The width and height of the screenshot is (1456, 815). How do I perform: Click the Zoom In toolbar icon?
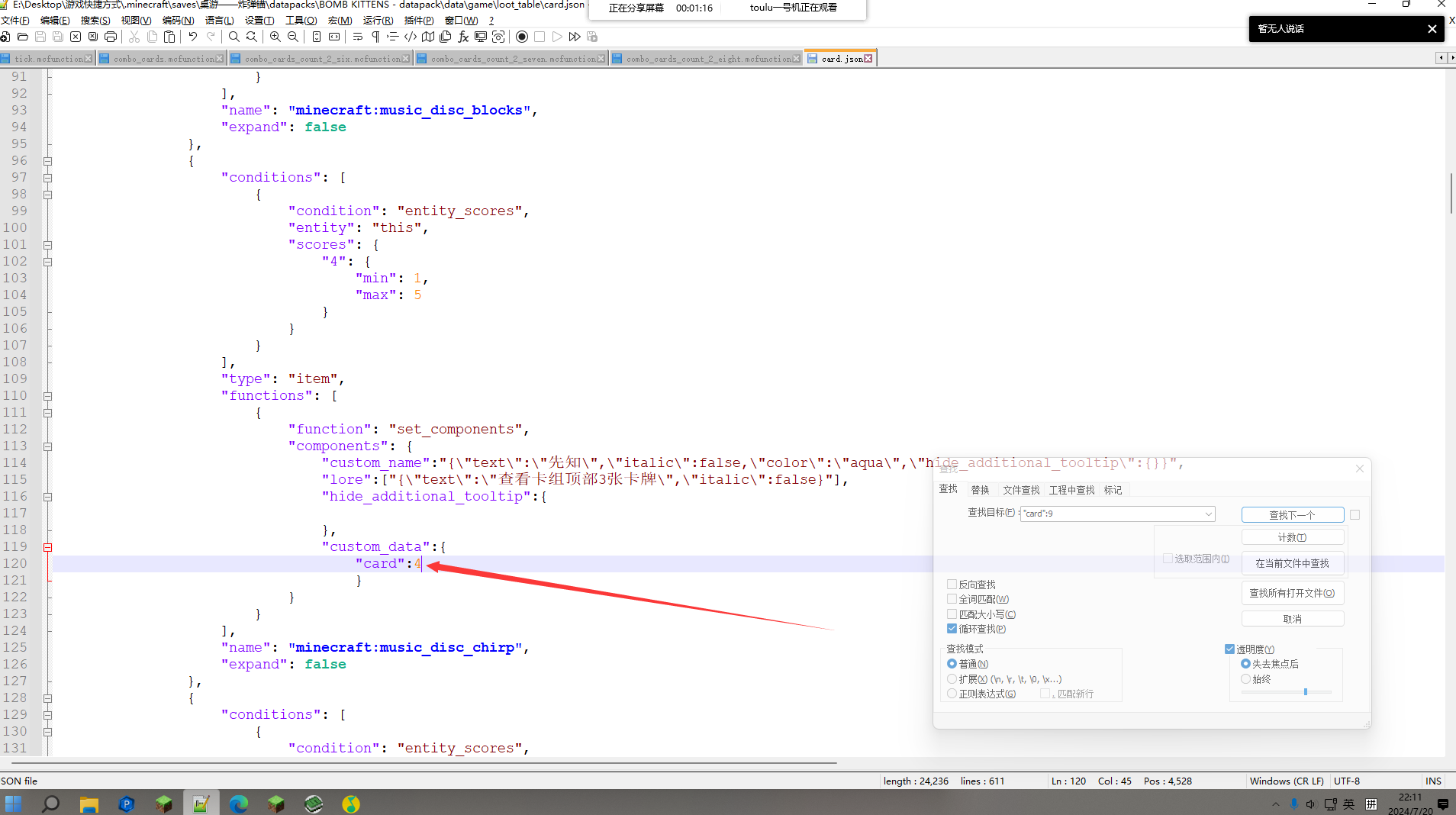coord(275,37)
